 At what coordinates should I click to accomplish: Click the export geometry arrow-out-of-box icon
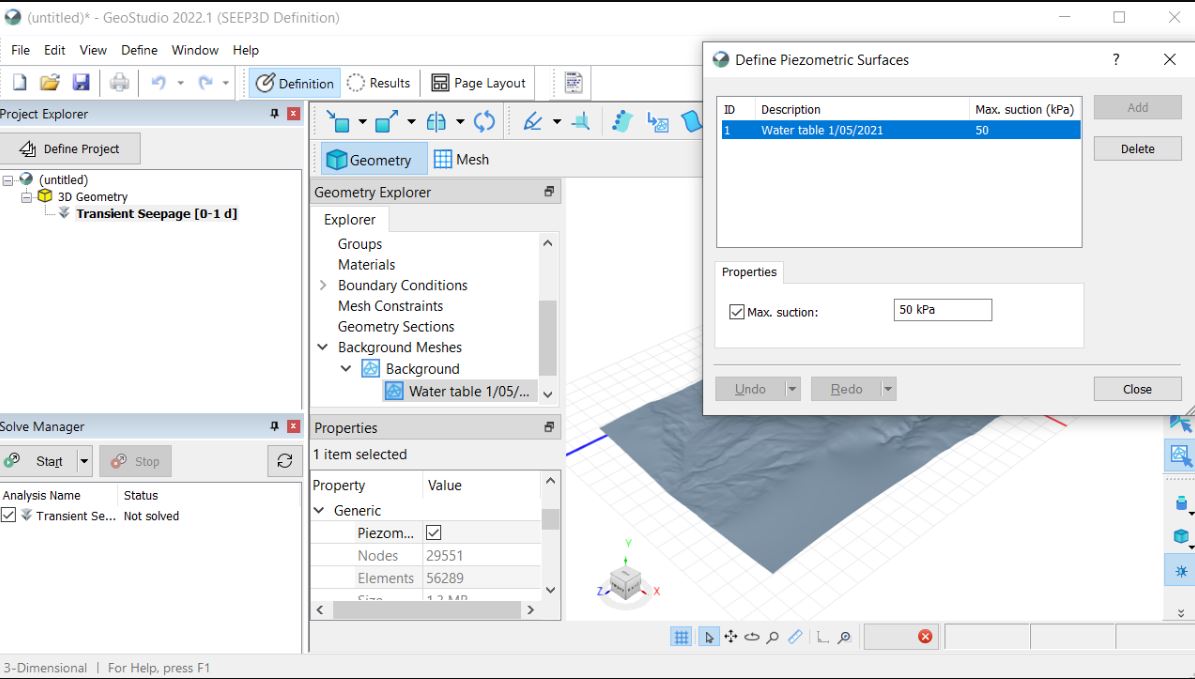(386, 121)
